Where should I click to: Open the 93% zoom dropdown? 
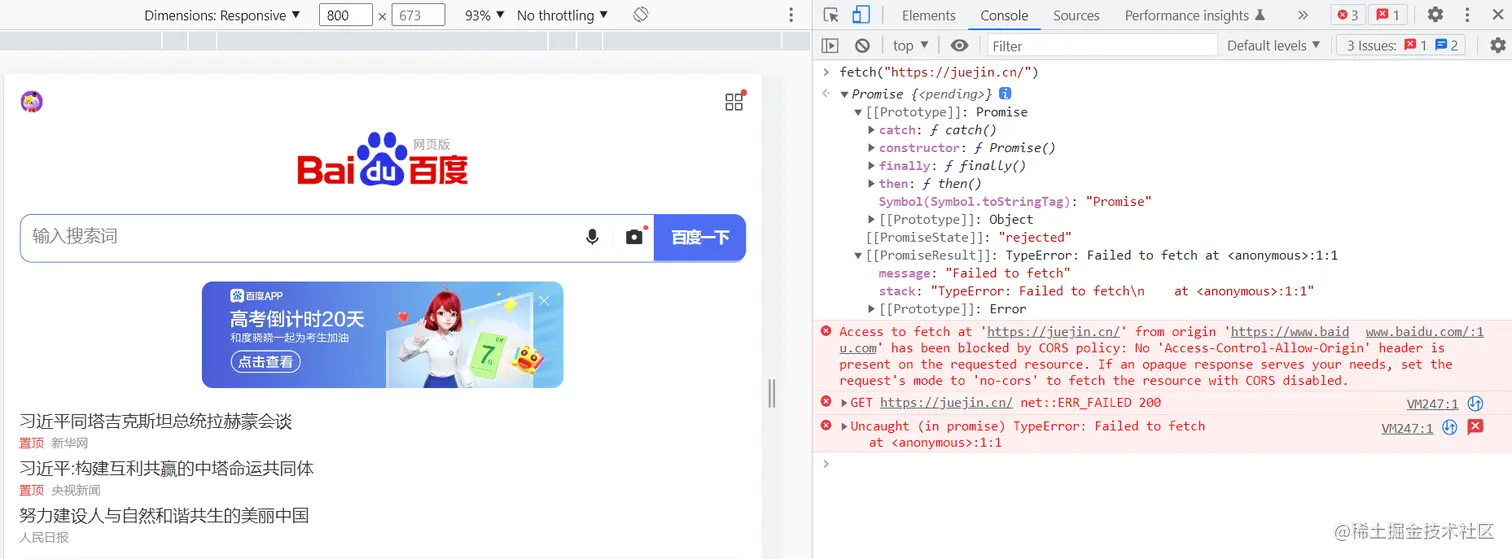pos(485,15)
